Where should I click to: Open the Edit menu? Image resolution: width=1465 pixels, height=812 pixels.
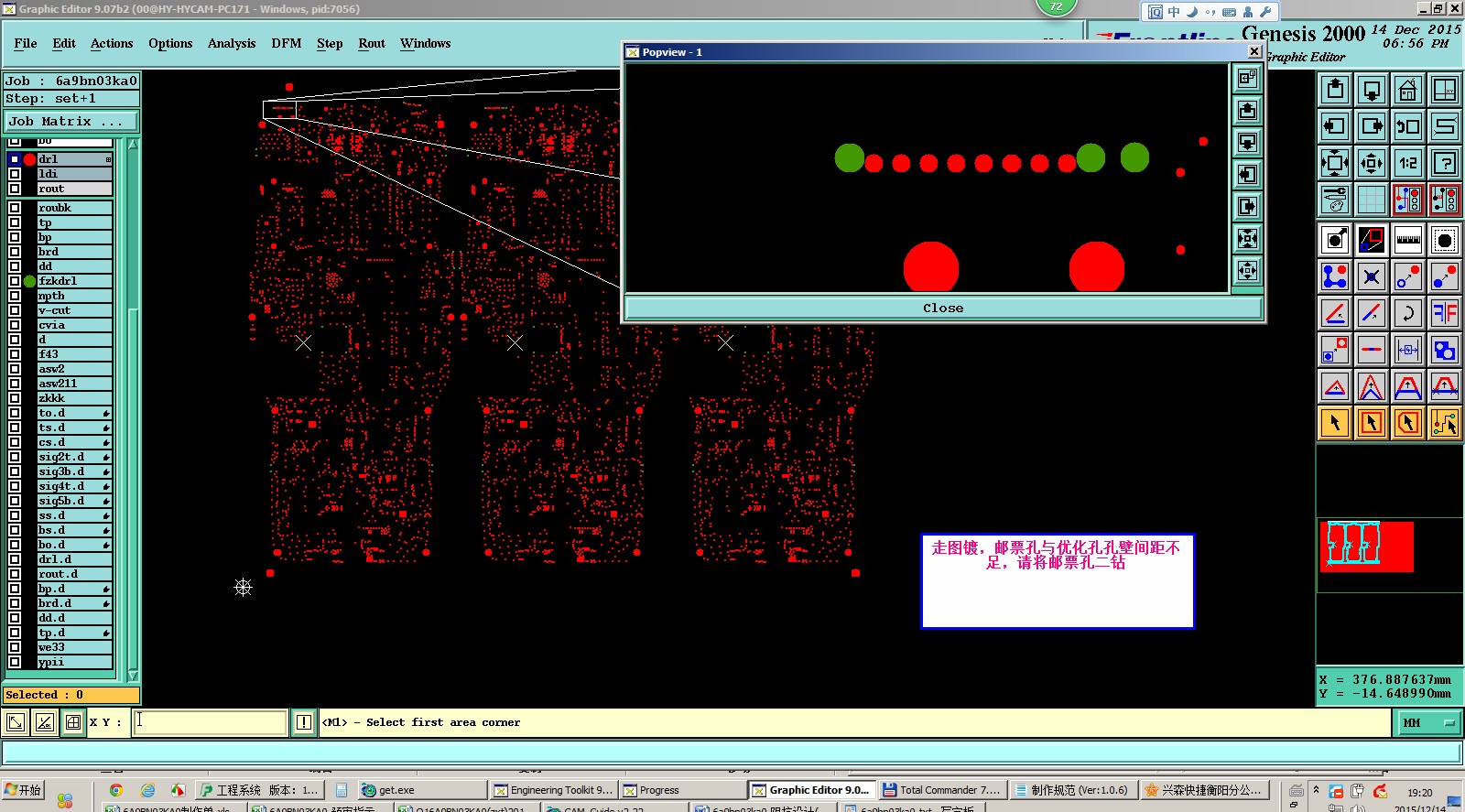click(x=64, y=43)
